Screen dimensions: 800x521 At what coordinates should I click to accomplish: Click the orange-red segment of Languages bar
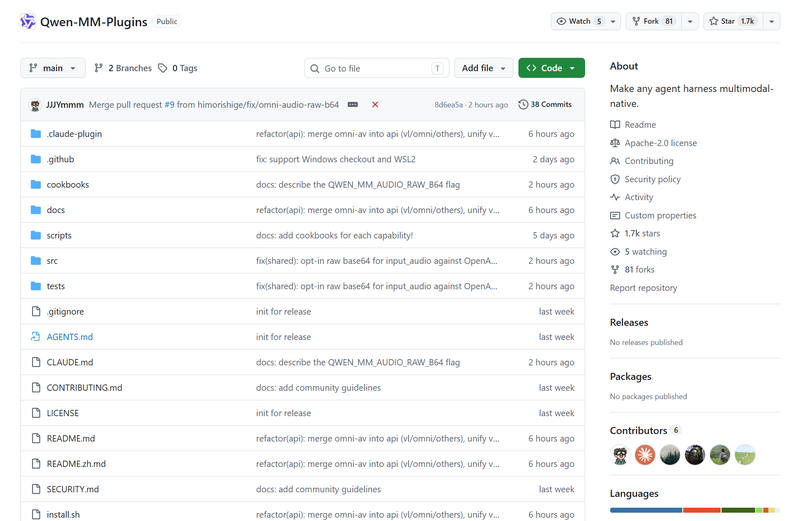tap(702, 510)
